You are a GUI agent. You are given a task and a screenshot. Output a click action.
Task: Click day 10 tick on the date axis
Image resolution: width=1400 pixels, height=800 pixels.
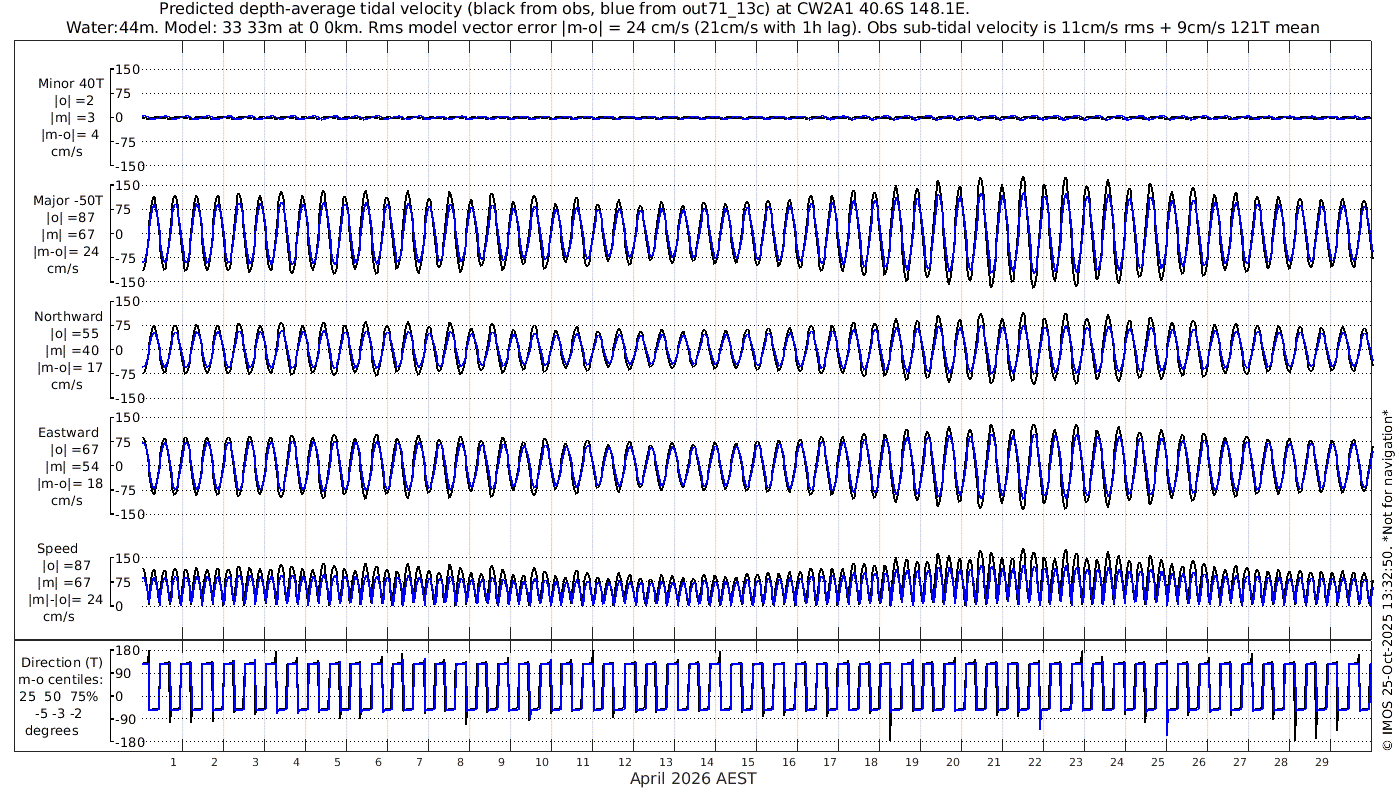pyautogui.click(x=541, y=762)
